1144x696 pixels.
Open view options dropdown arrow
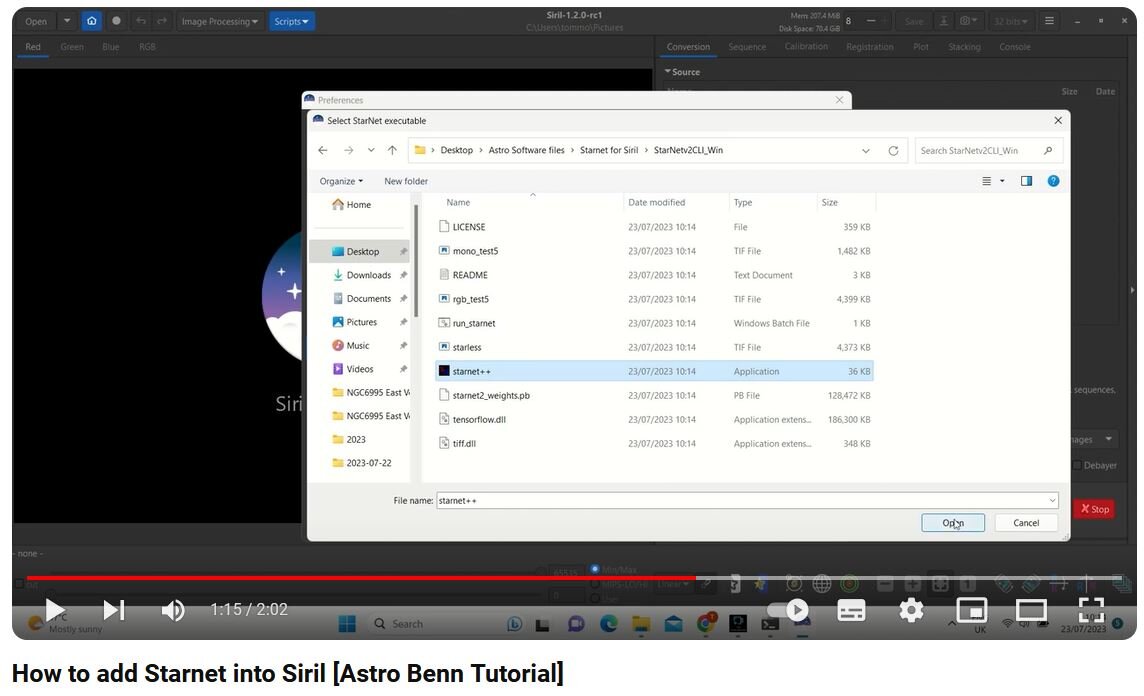pos(1002,181)
